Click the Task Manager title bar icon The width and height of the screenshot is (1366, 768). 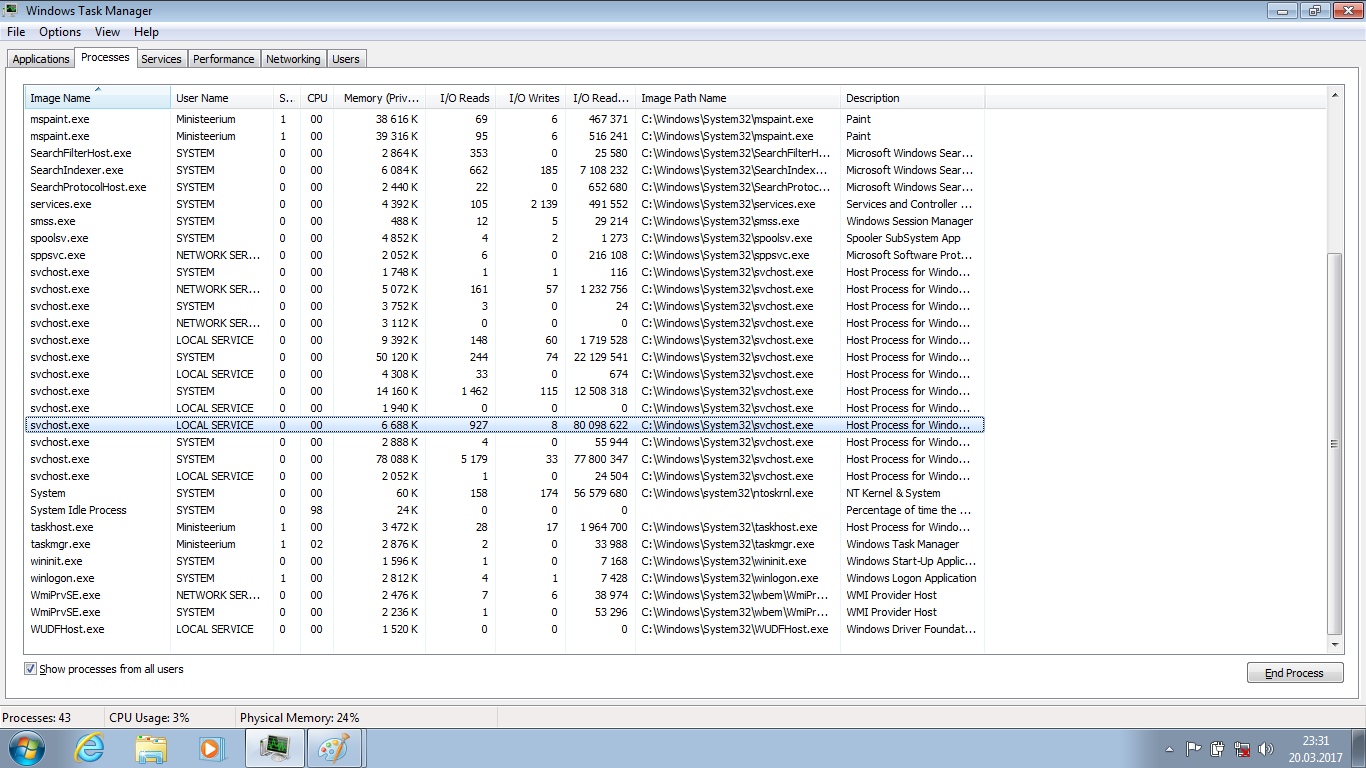pos(11,11)
